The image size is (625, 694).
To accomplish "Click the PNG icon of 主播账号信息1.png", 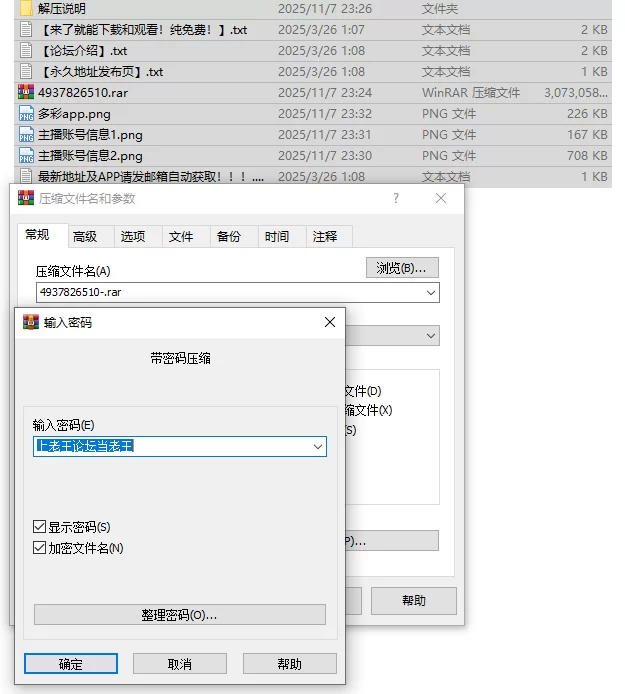I will 26,135.
